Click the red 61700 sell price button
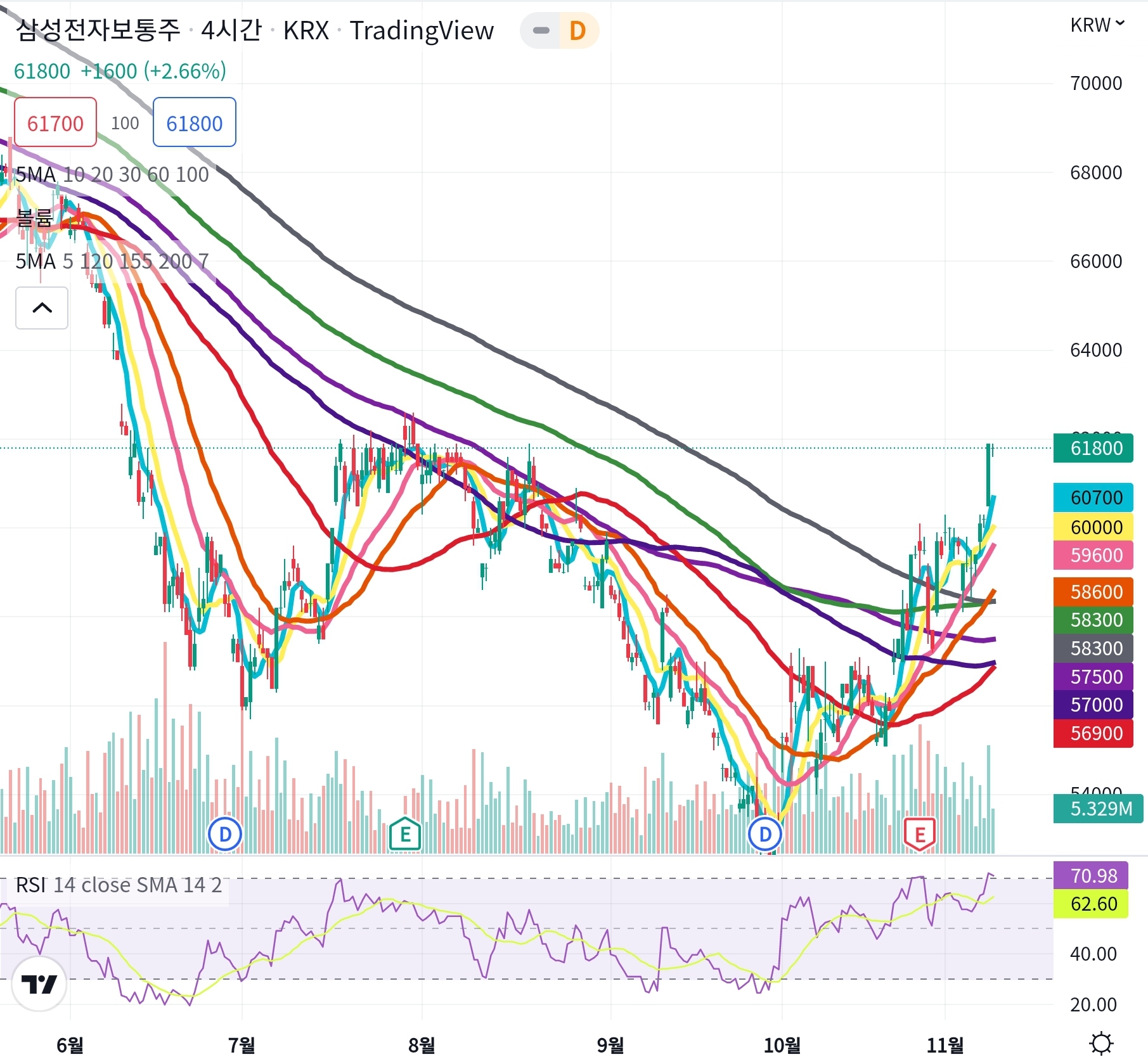Viewport: 1148px width, 1064px height. [55, 123]
